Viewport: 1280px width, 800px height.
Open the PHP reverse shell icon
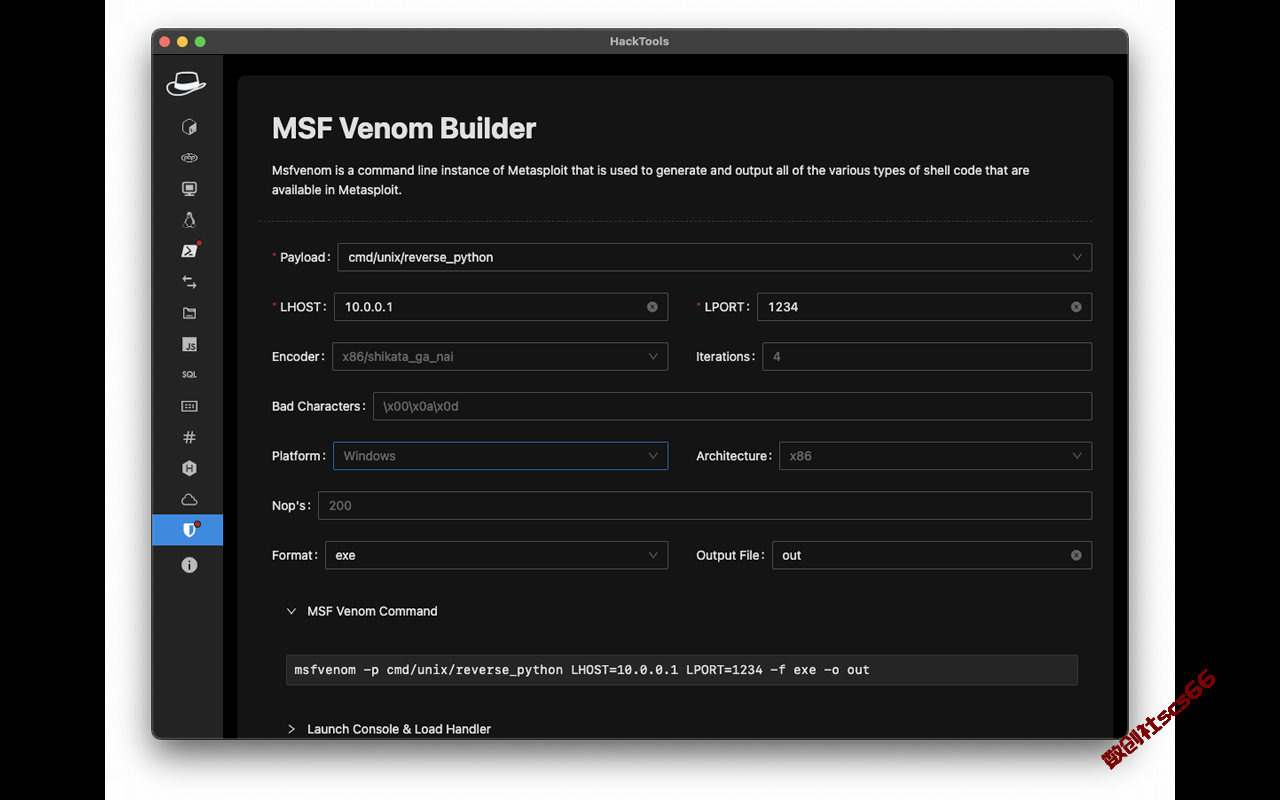[189, 158]
